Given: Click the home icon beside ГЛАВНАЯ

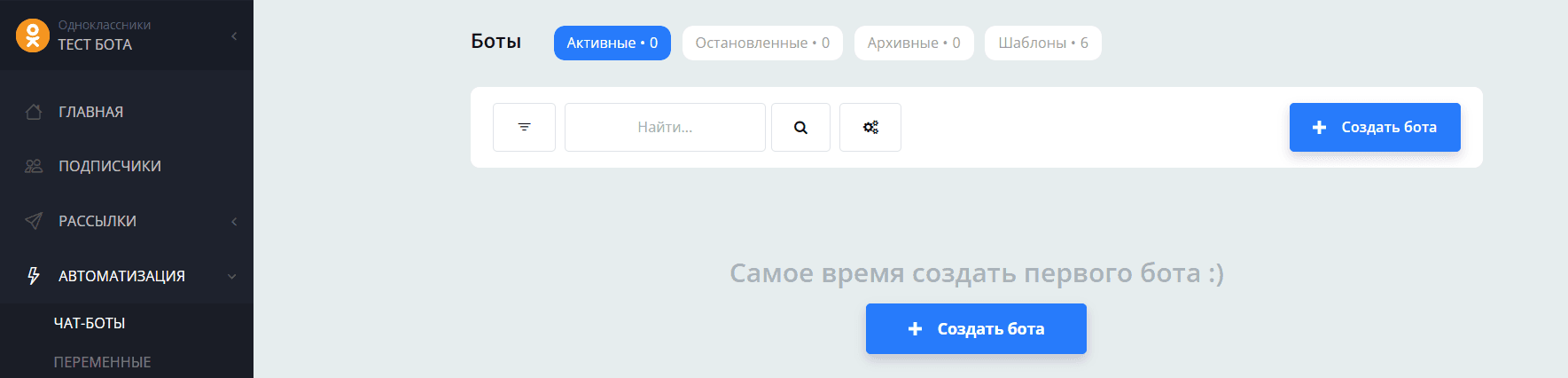Looking at the screenshot, I should coord(34,112).
